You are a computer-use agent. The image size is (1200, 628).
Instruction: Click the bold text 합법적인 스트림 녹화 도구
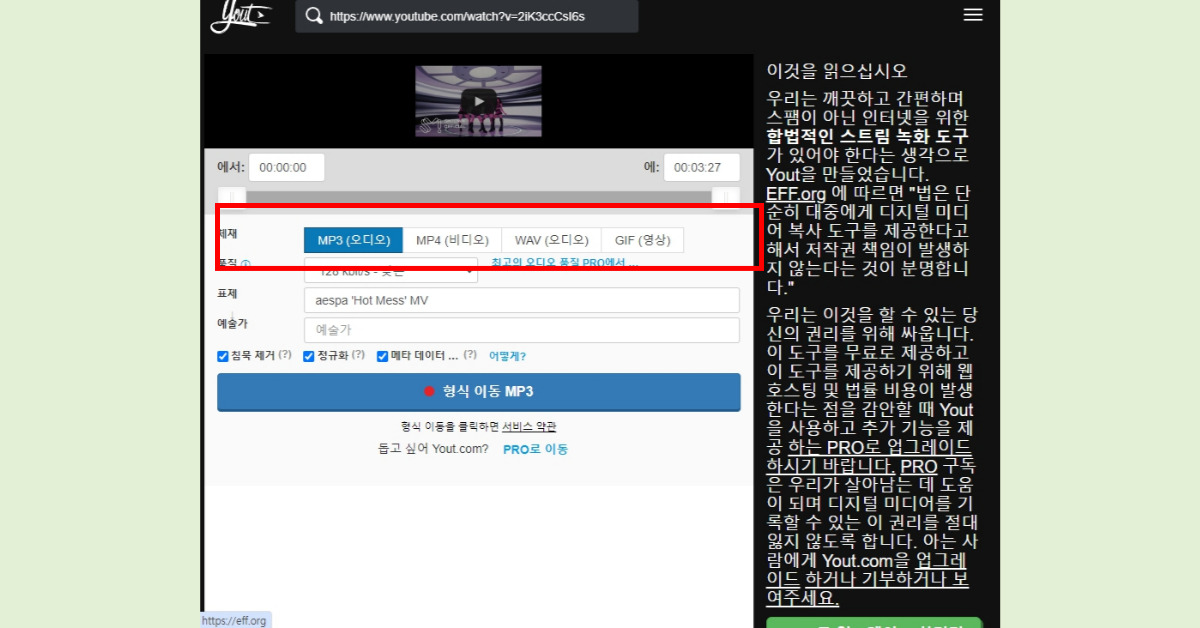pyautogui.click(x=868, y=136)
